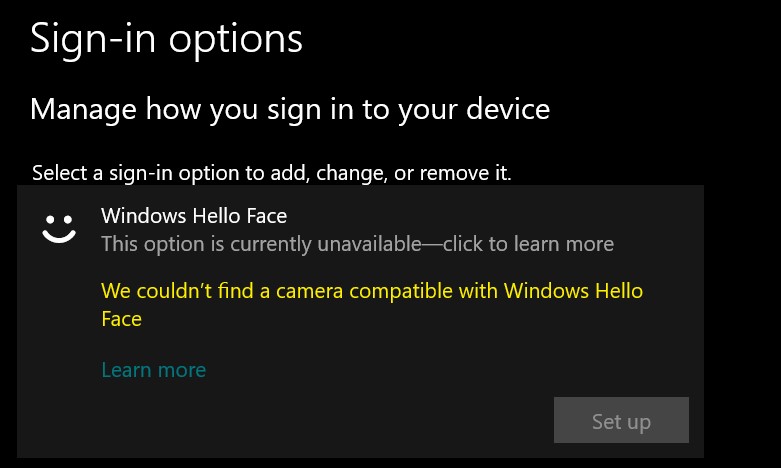
Task: Click the word 'Face' on yellow warning's second line
Action: (x=122, y=319)
